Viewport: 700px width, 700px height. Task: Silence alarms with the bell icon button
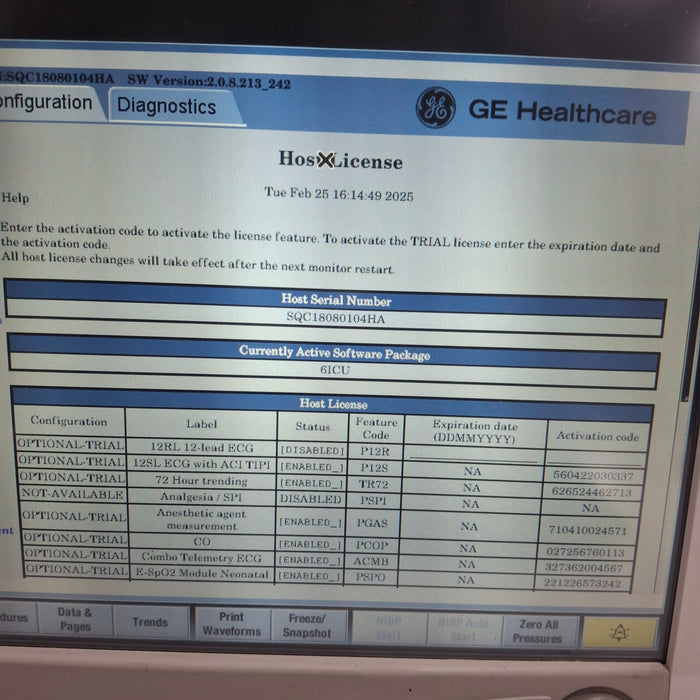click(x=620, y=632)
